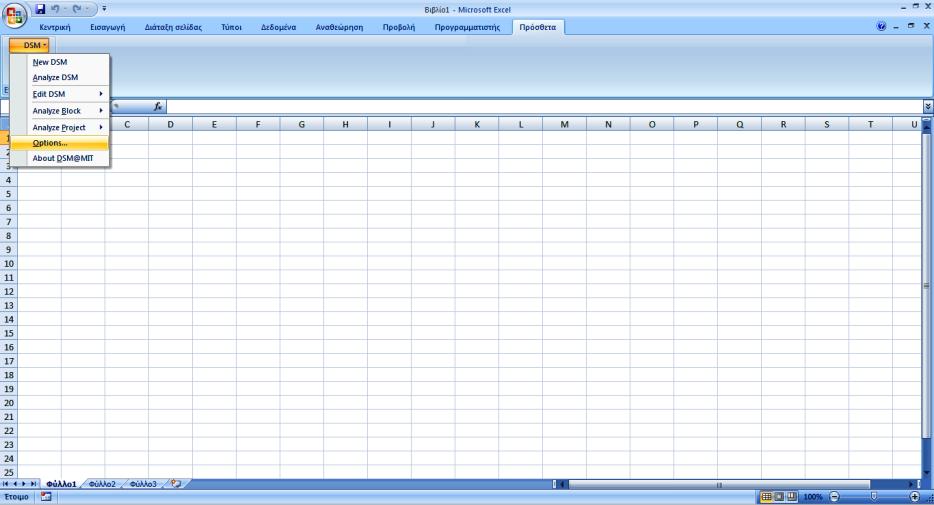Open Customize Quick Access Toolbar arrow

(104, 9)
